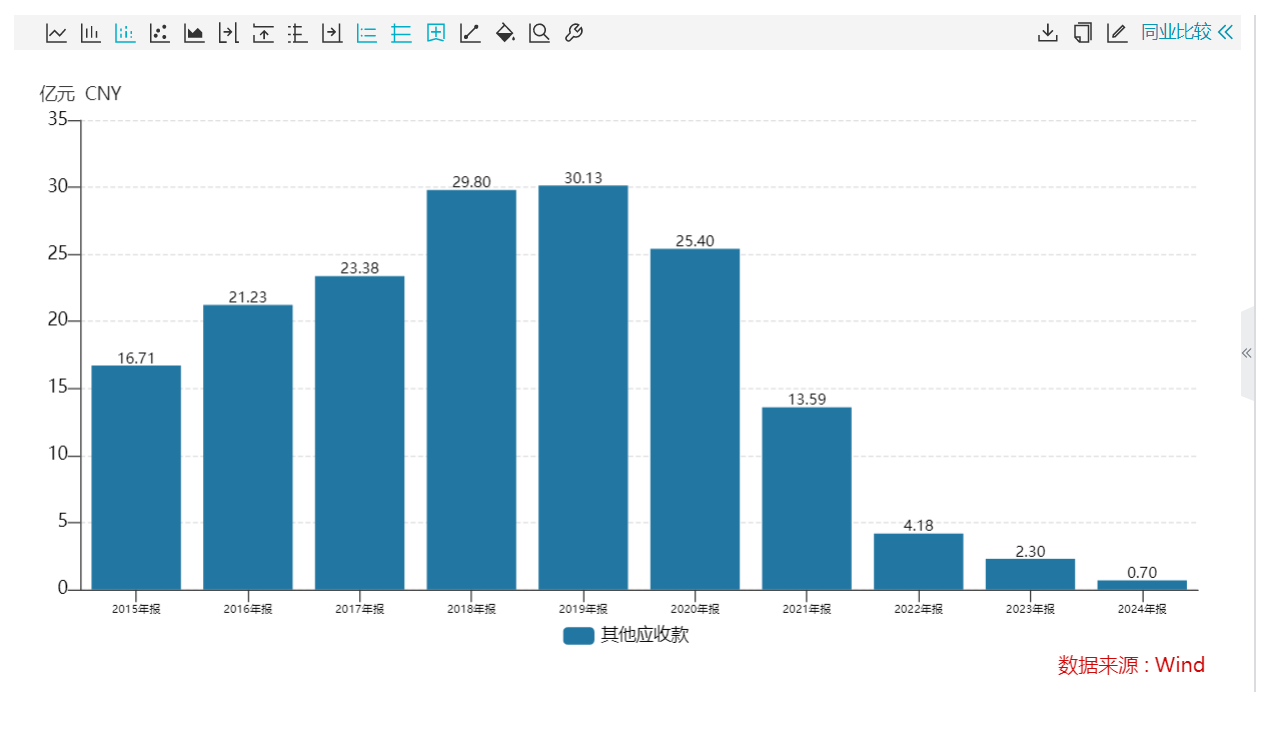Collapse panel with double chevron beside 同业比较
Image resolution: width=1270 pixels, height=736 pixels.
[x=1225, y=32]
